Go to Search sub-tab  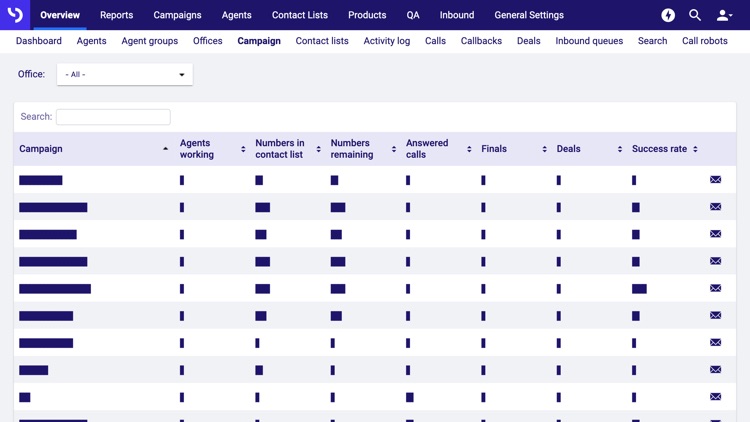pos(652,41)
